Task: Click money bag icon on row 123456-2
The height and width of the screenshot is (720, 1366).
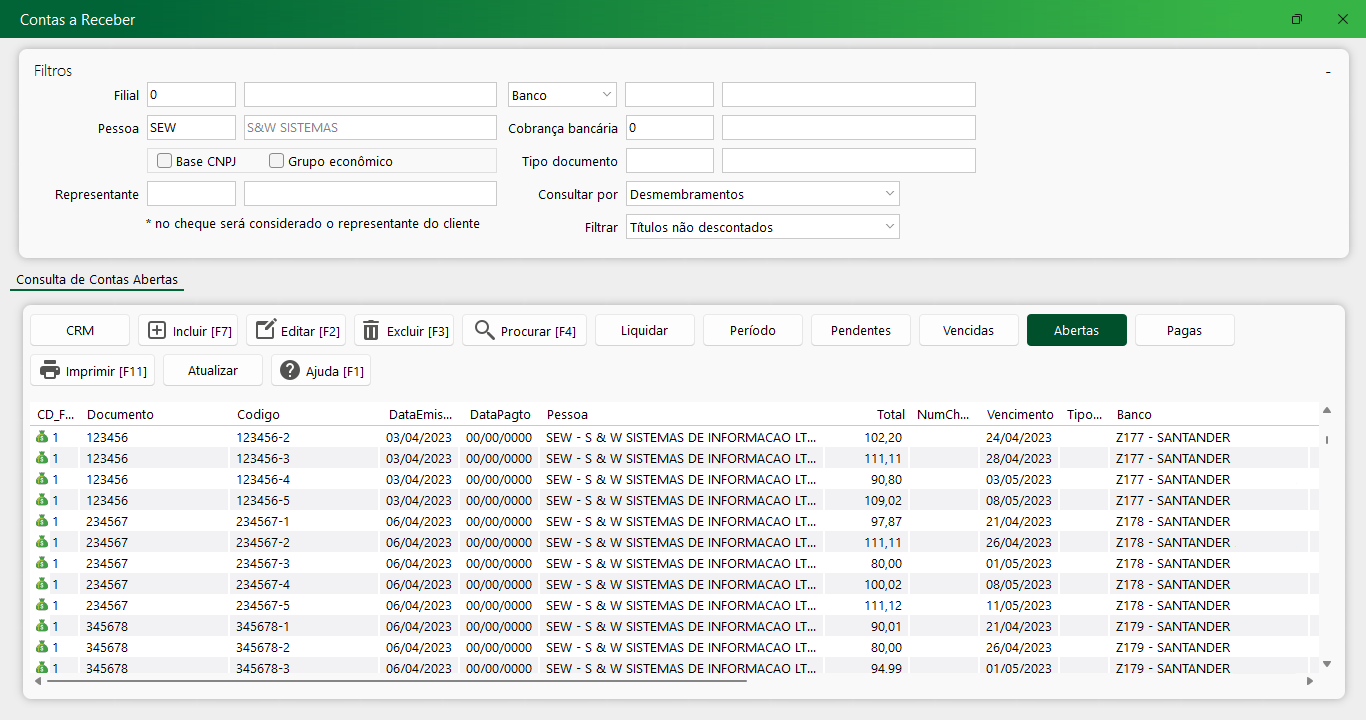Action: [x=42, y=437]
